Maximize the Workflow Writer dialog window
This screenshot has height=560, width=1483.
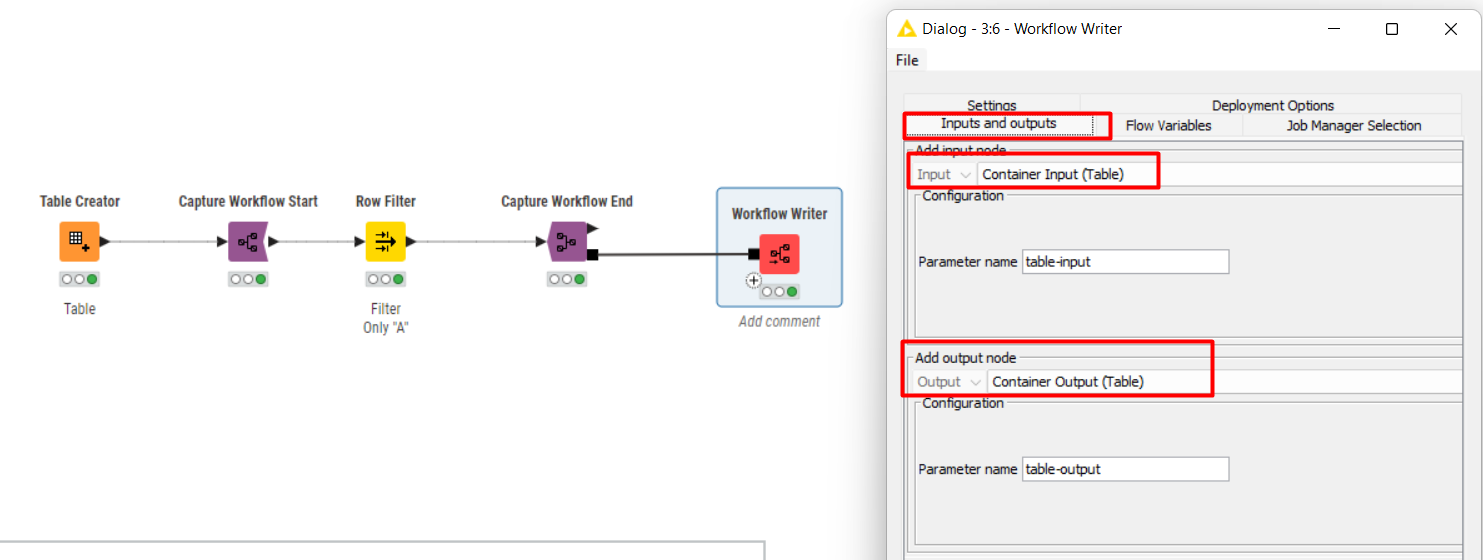click(1391, 29)
